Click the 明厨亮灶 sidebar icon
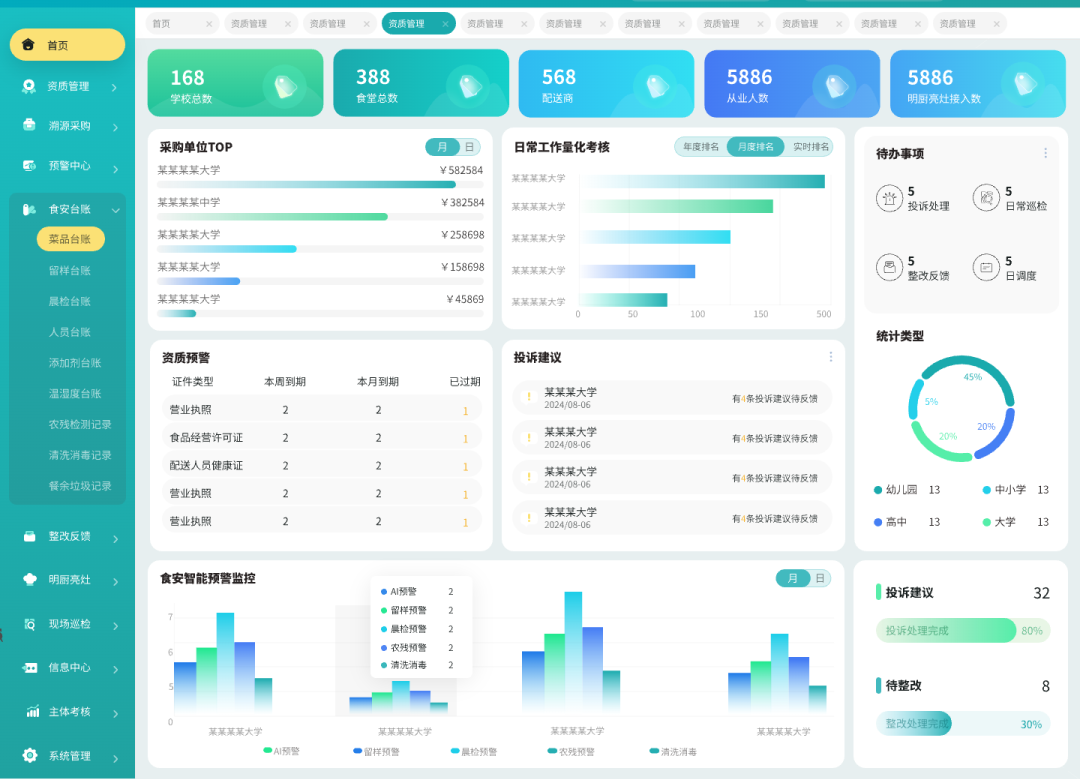This screenshot has width=1080, height=779. (x=30, y=579)
